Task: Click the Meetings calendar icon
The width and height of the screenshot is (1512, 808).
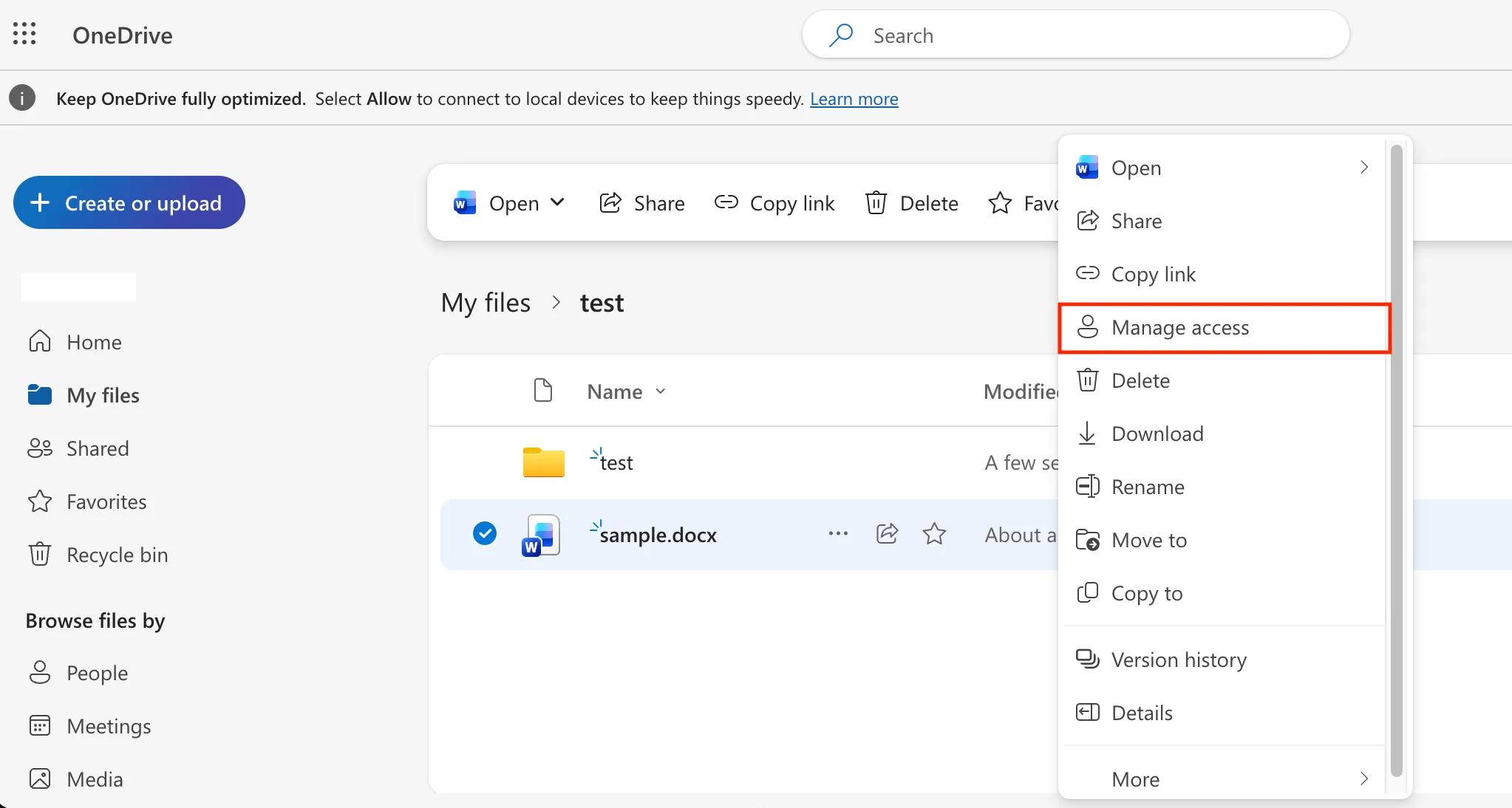Action: (x=40, y=725)
